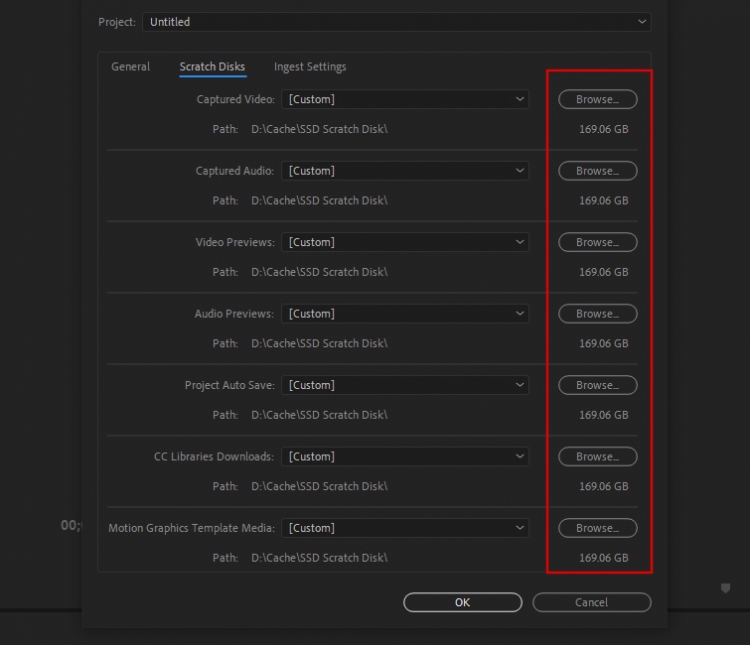This screenshot has height=645, width=750.
Task: Click the Project Auto Save path text
Action: (320, 415)
